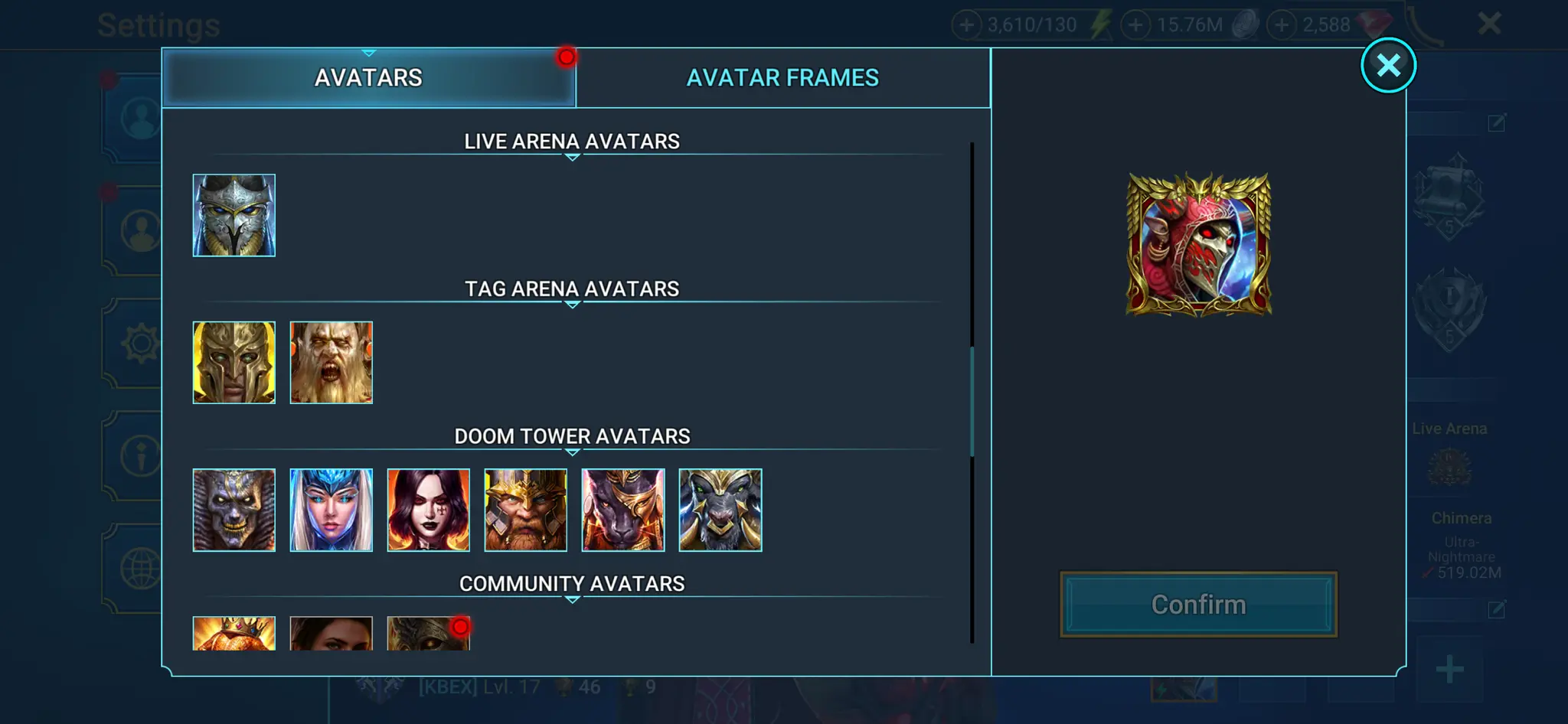
Task: Select the horned goat beast avatar
Action: point(720,510)
